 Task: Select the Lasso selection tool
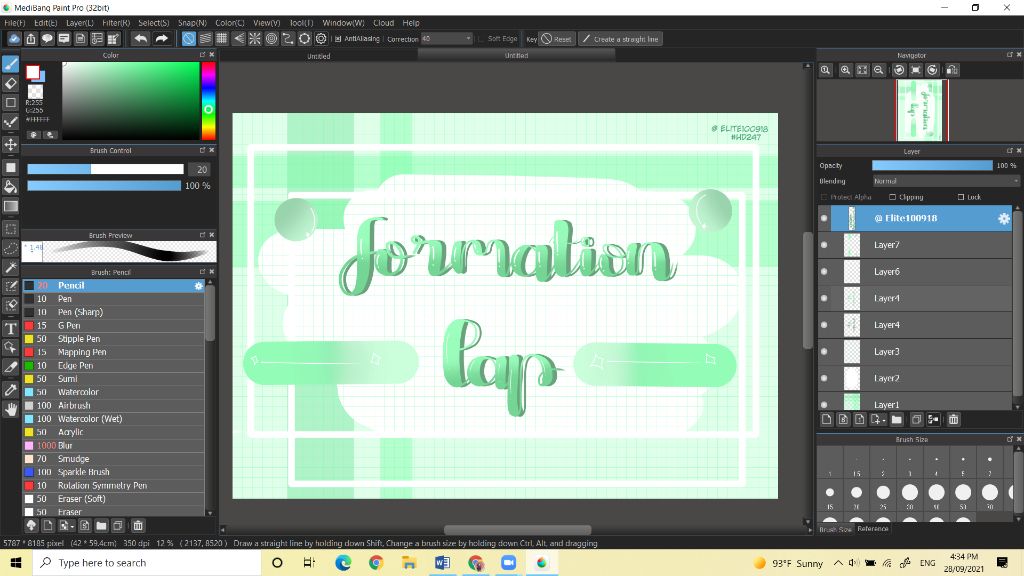coord(10,248)
